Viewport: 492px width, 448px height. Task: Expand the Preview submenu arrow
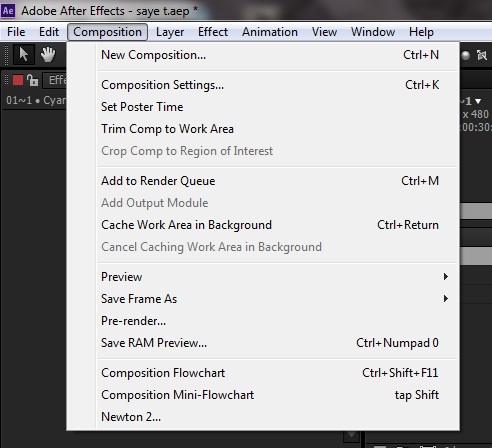(x=446, y=277)
